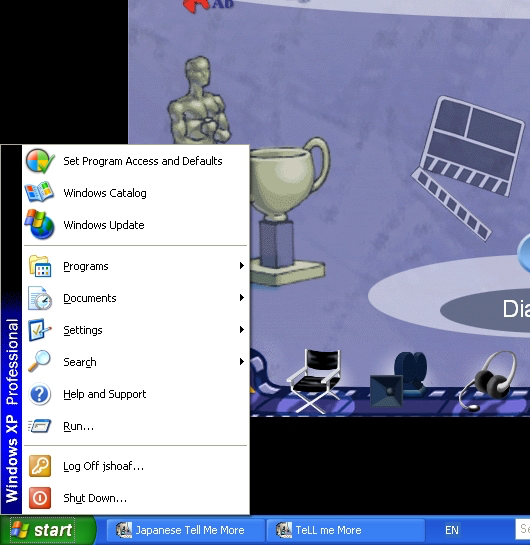Select the Run... menu entry
The height and width of the screenshot is (545, 530).
pos(136,426)
